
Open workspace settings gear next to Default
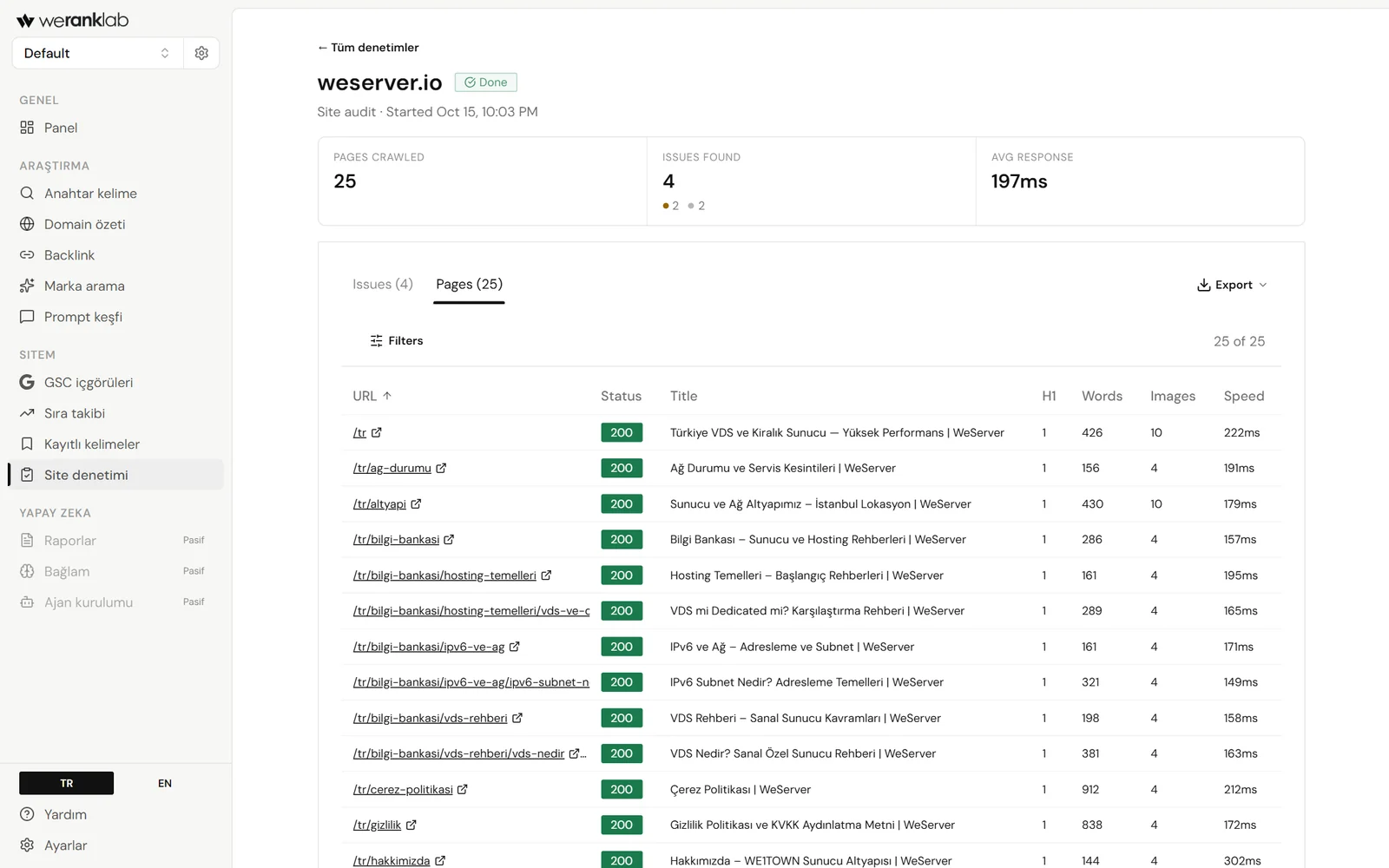coord(201,53)
